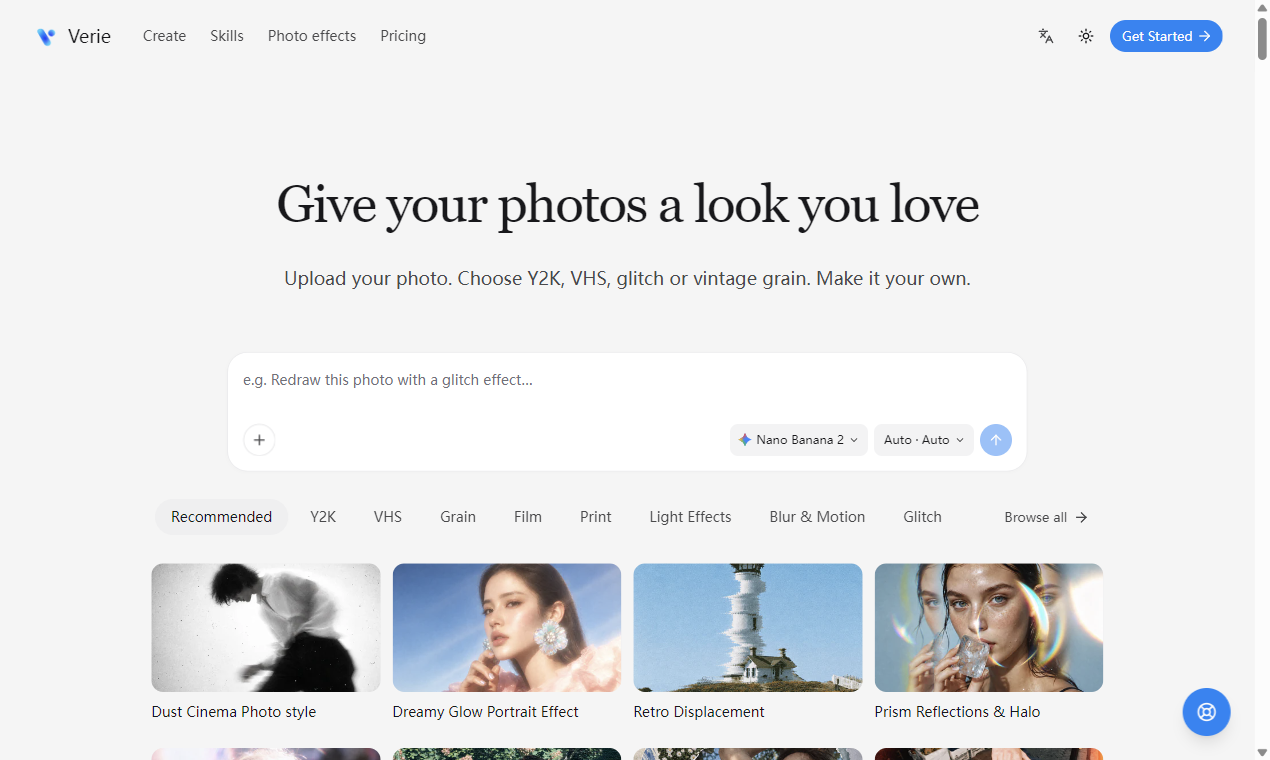Screen dimensions: 1270x760
Task: Click the Prism Reflections & Halo caption
Action: [958, 712]
